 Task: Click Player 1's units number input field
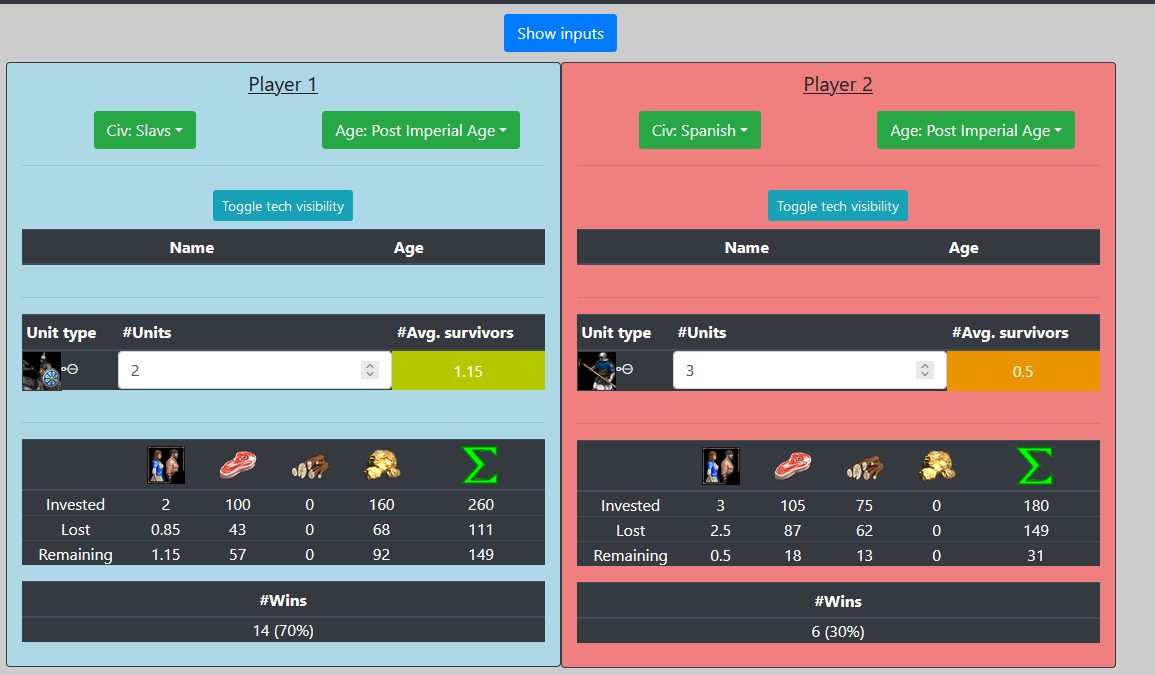click(255, 370)
